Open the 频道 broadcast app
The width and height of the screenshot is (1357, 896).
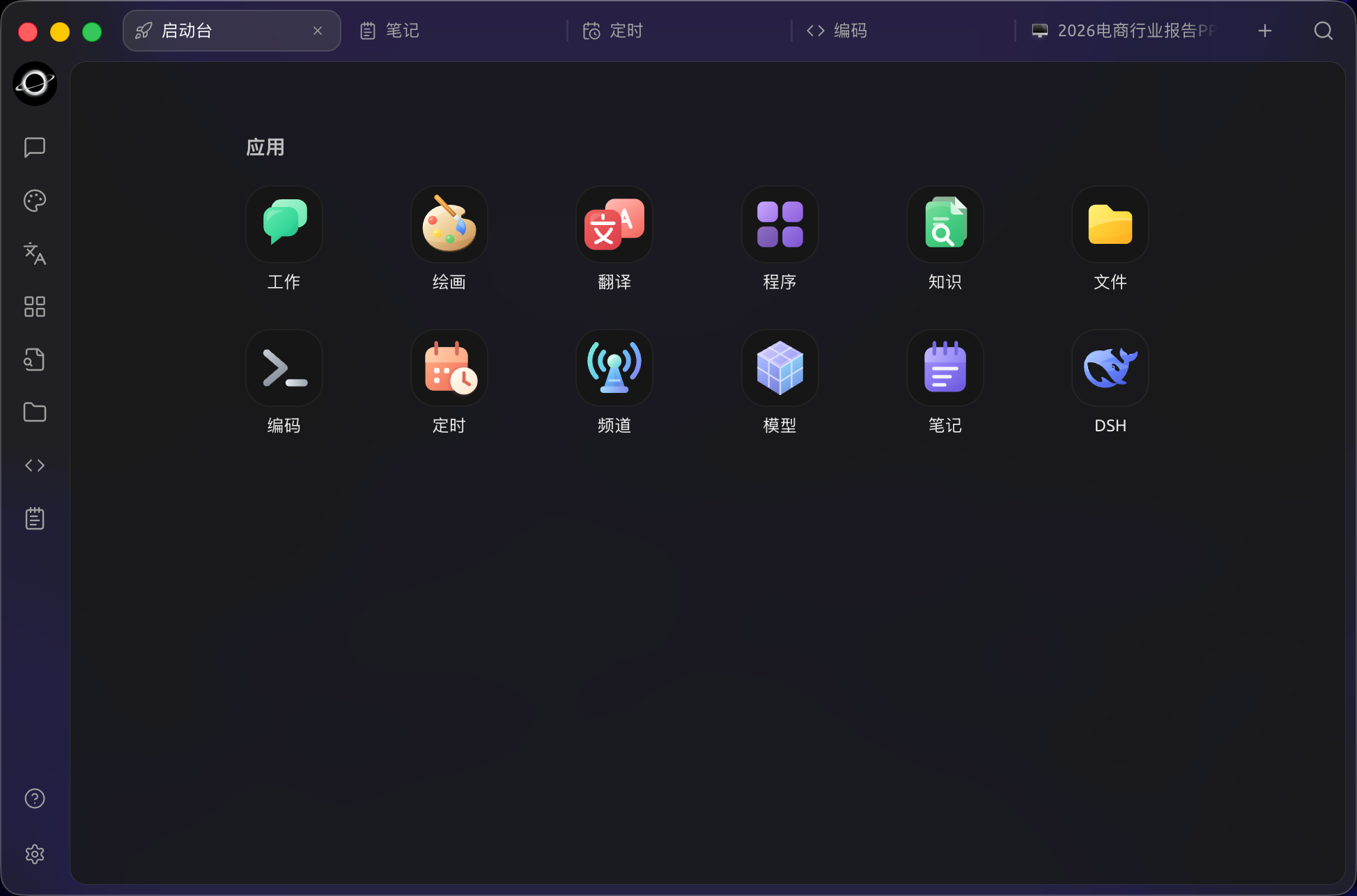(x=614, y=368)
